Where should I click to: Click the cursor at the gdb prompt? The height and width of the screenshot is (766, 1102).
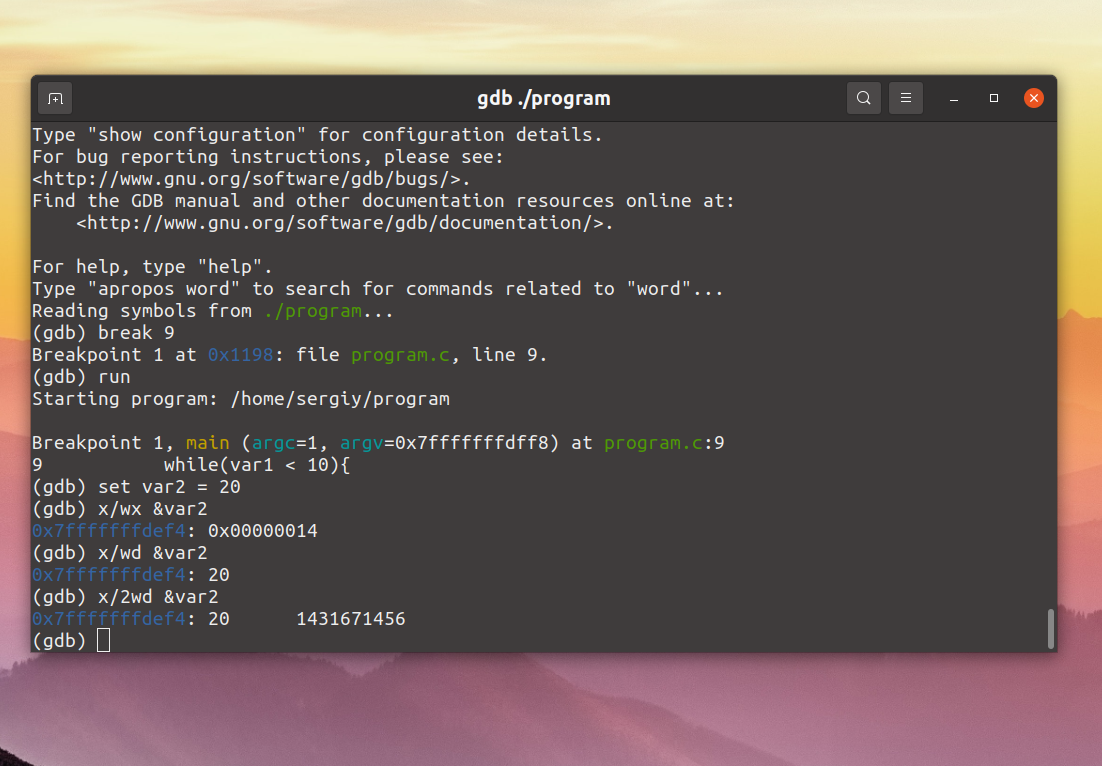pos(103,640)
